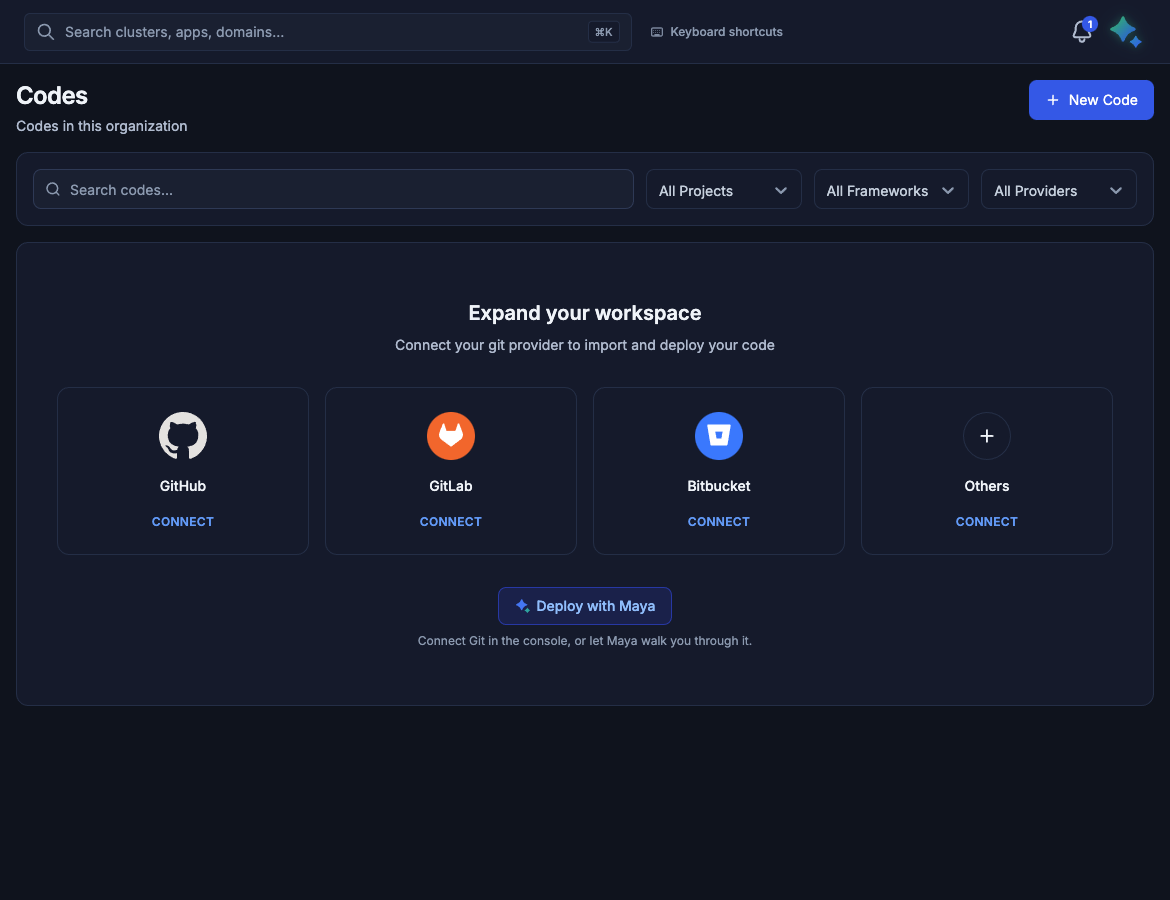
Task: Select the GitLab fox logo icon
Action: click(x=451, y=436)
